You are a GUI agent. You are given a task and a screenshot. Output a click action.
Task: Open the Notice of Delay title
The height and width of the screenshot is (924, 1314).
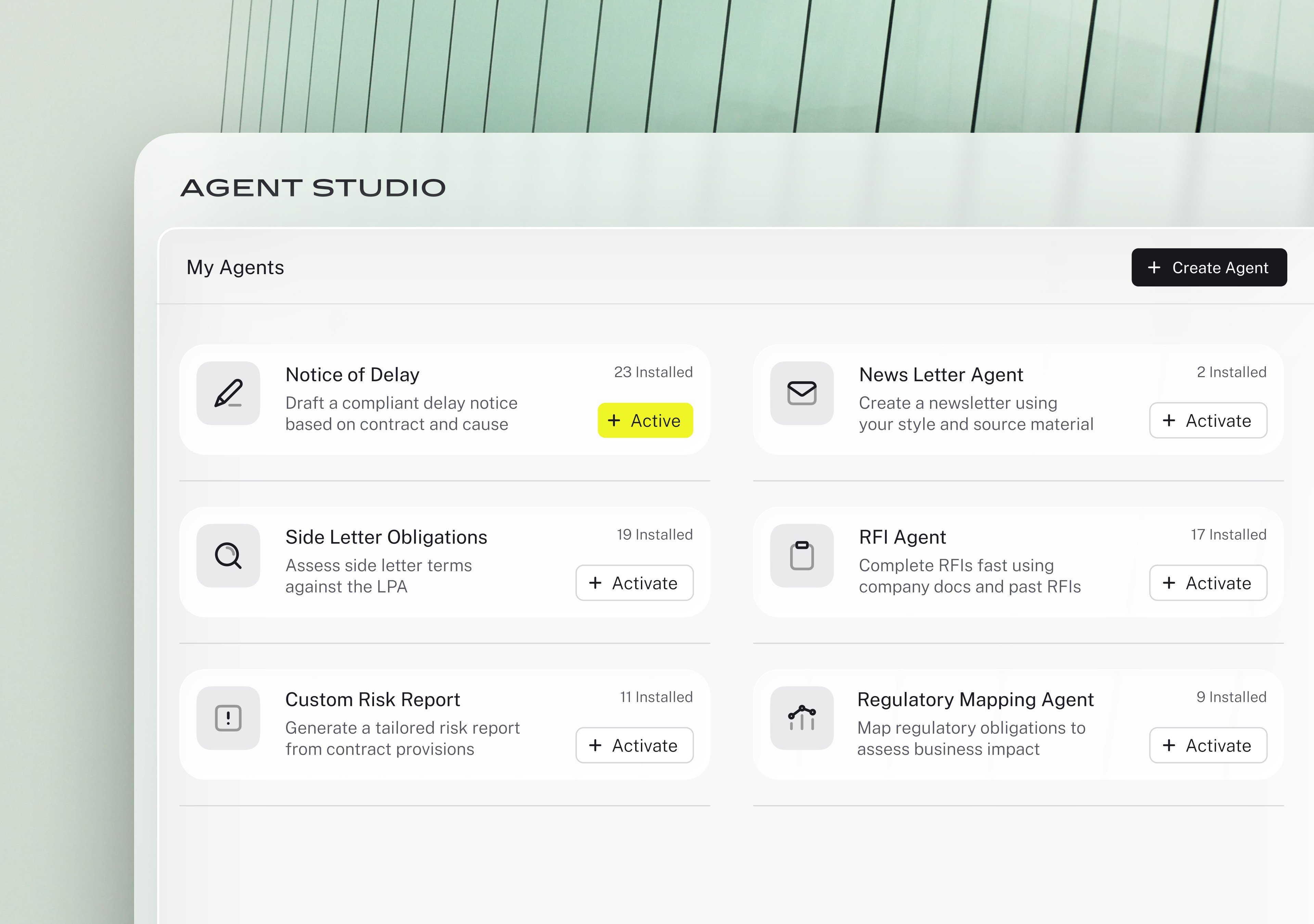(352, 374)
